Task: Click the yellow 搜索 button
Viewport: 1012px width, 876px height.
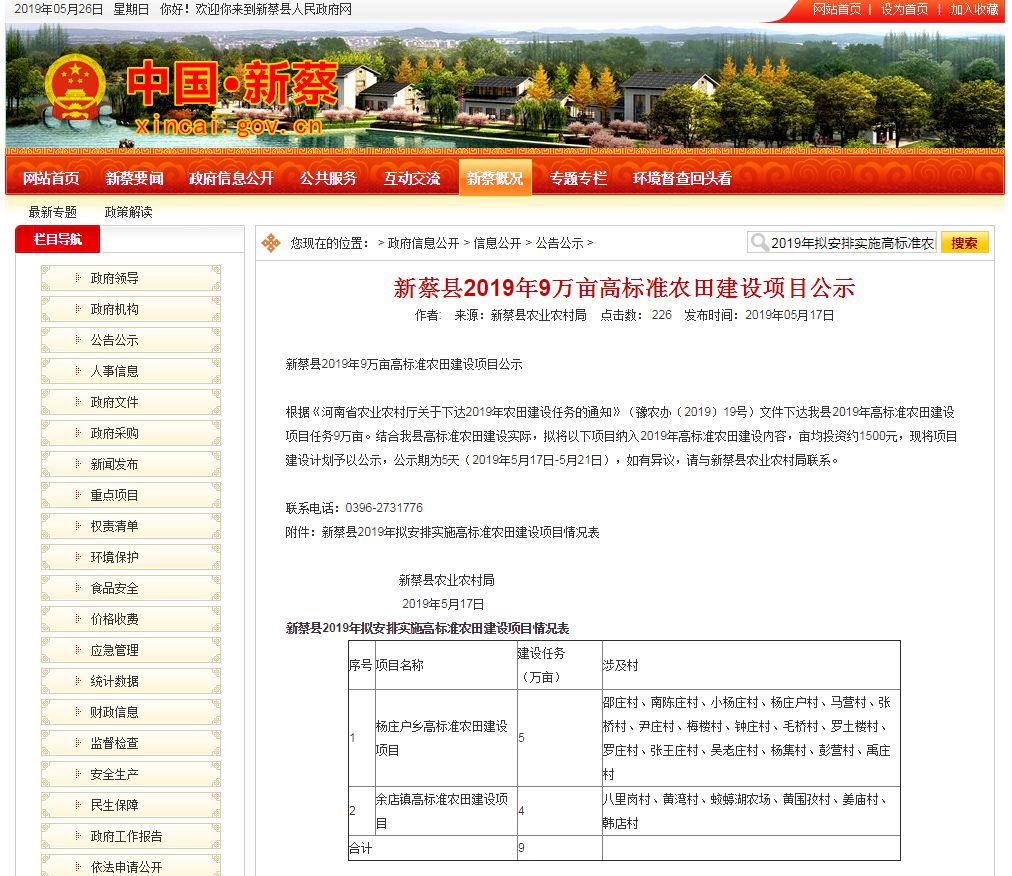Action: click(964, 243)
